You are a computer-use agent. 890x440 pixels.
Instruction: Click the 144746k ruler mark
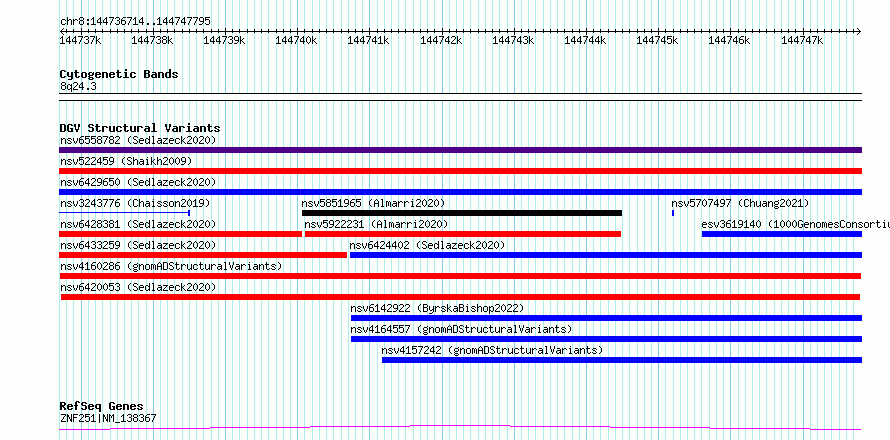(730, 40)
